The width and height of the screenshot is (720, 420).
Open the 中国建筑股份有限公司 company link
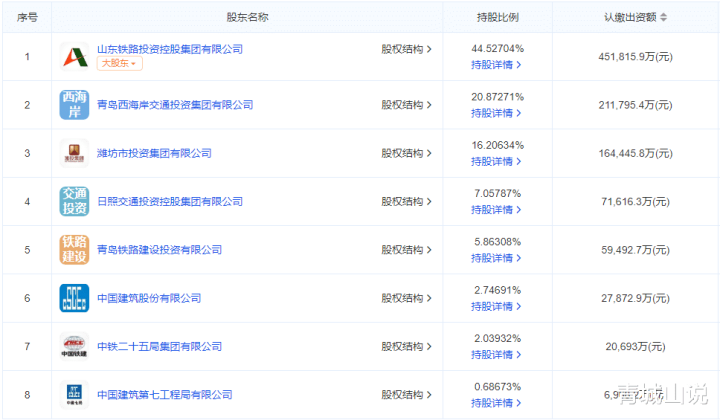coord(149,298)
